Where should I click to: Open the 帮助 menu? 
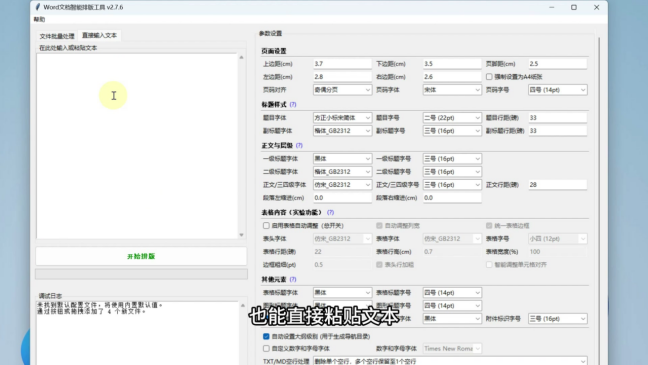(x=39, y=19)
